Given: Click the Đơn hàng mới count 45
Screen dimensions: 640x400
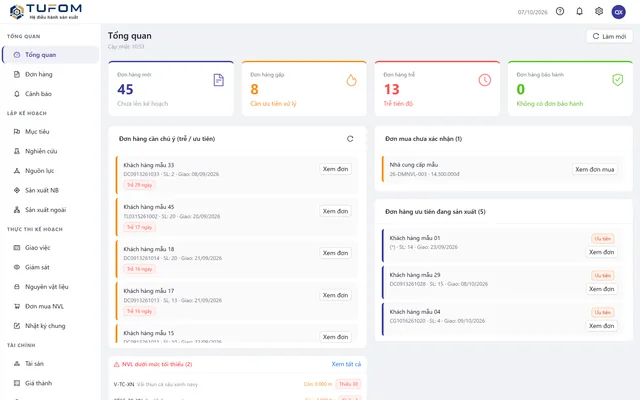Looking at the screenshot, I should [125, 89].
